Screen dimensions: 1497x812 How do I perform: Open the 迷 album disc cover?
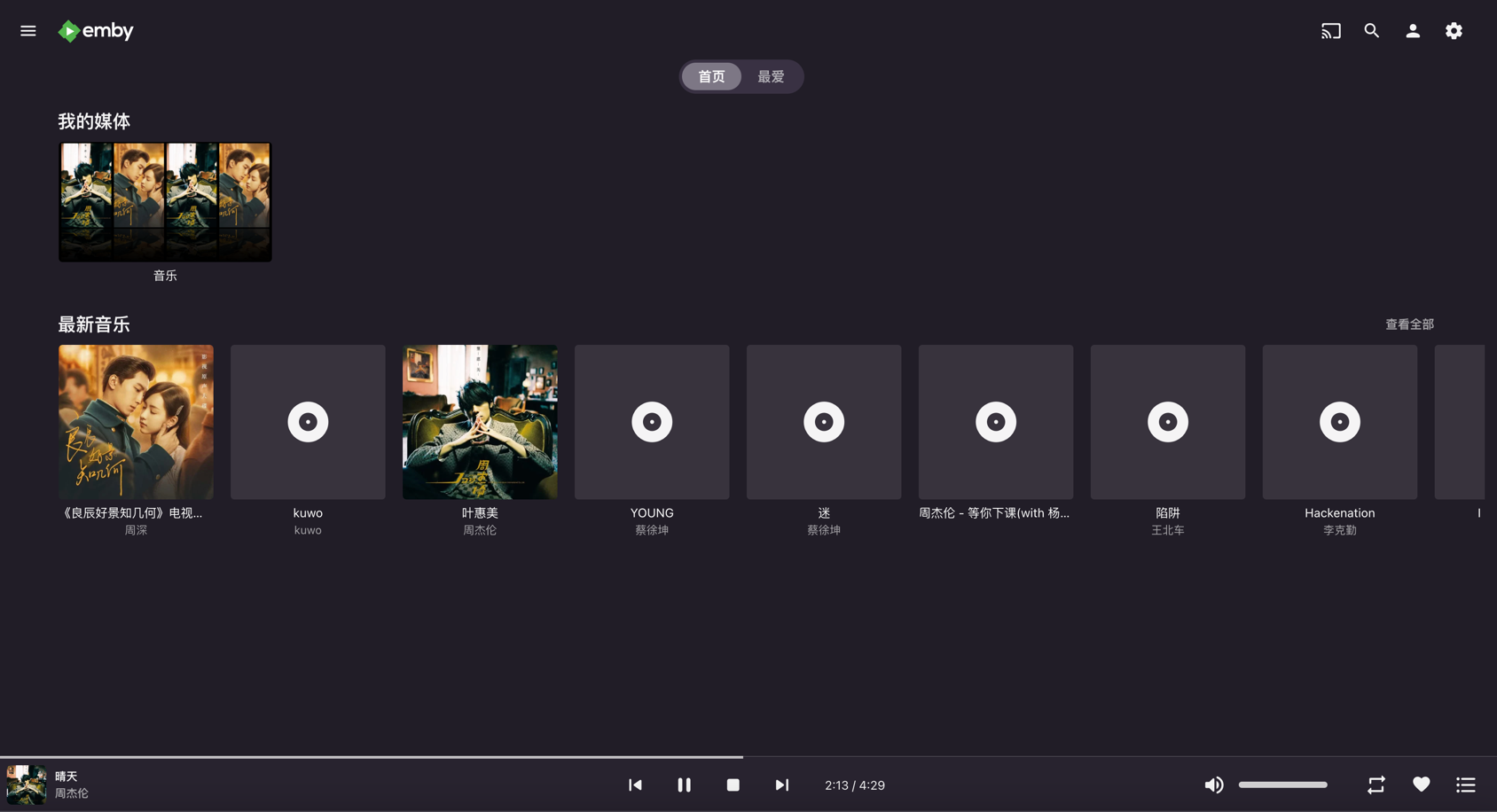pyautogui.click(x=824, y=422)
